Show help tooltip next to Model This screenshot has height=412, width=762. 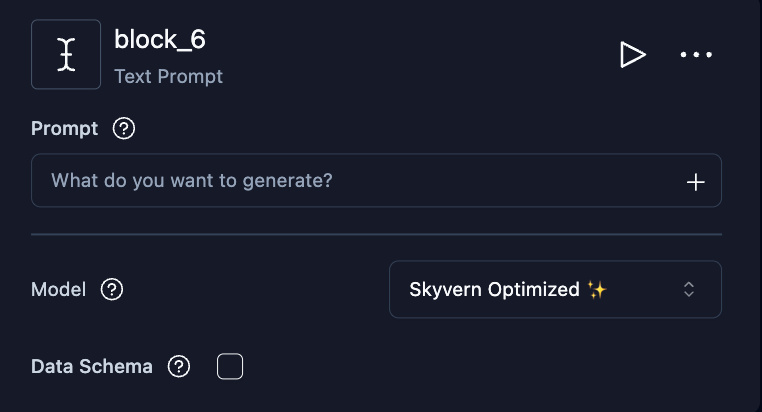(113, 290)
